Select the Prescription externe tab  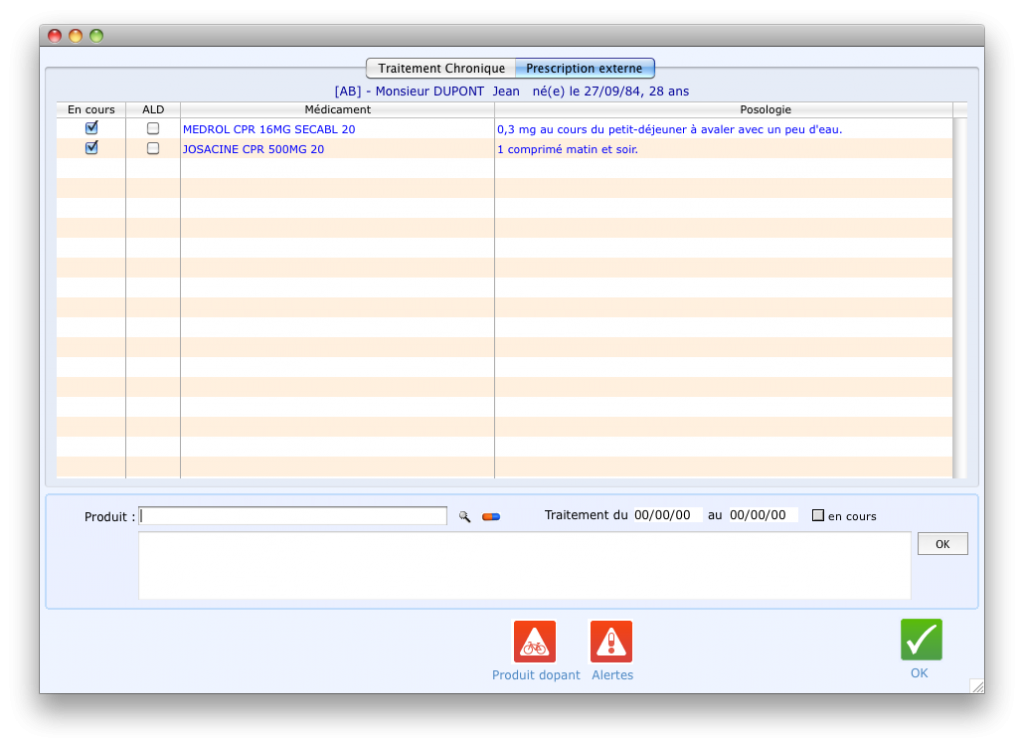584,68
